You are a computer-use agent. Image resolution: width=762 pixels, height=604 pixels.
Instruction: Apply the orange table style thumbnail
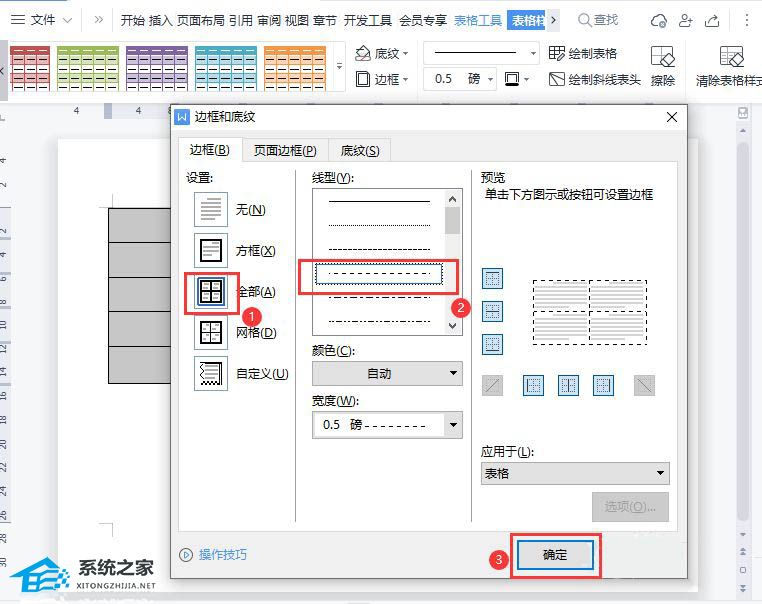point(295,69)
